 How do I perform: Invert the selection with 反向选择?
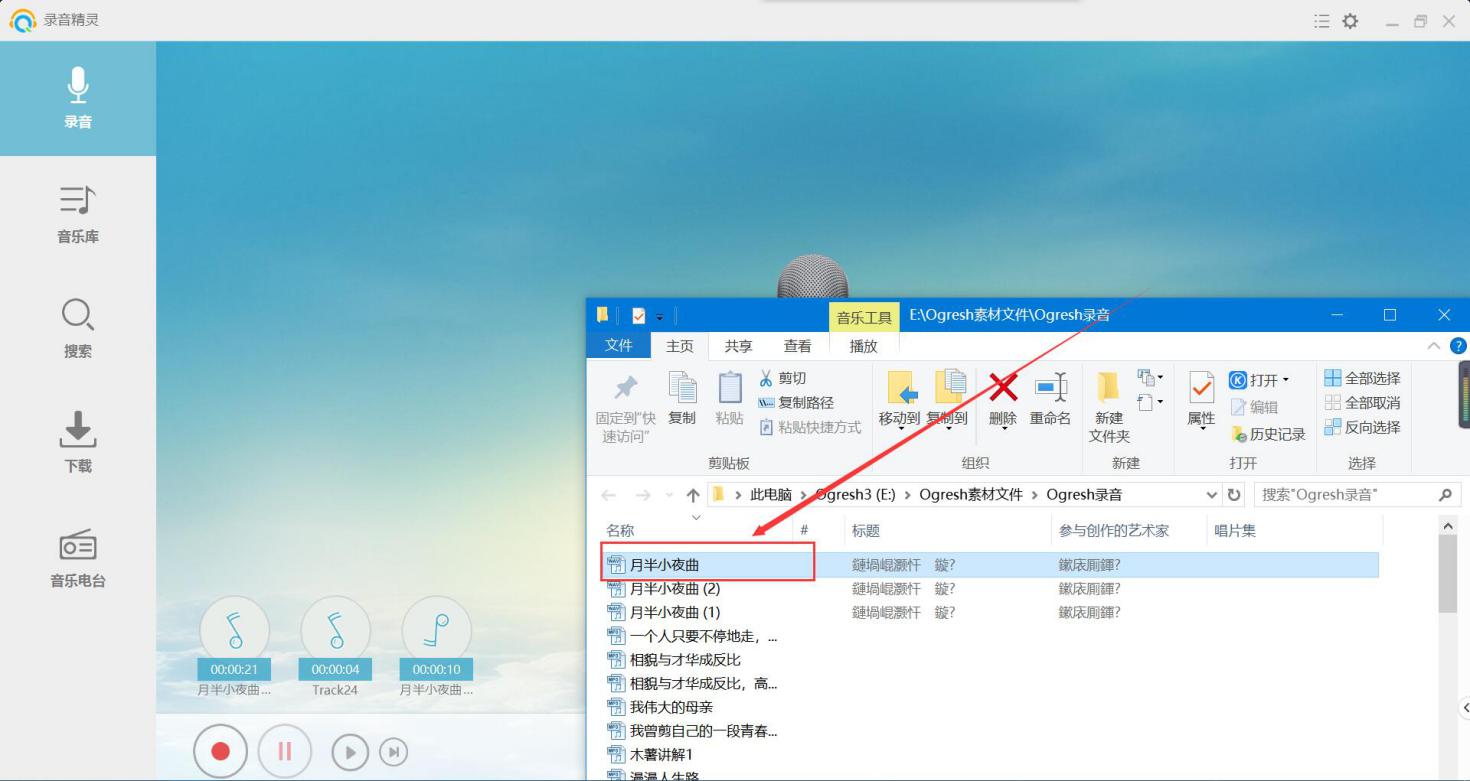point(1364,427)
